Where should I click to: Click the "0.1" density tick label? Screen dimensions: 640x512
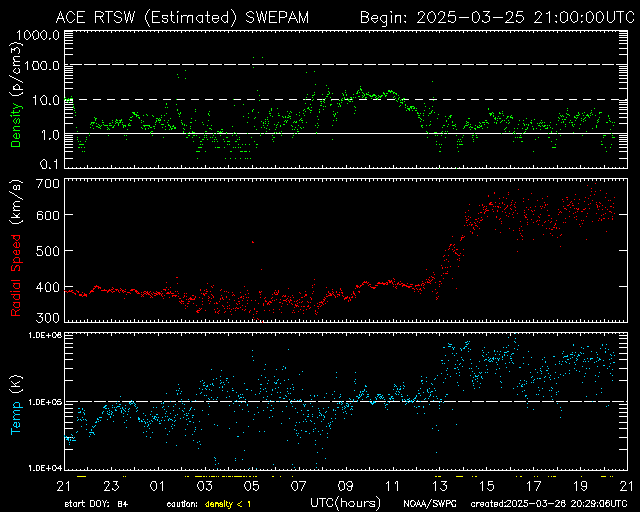tap(50, 164)
